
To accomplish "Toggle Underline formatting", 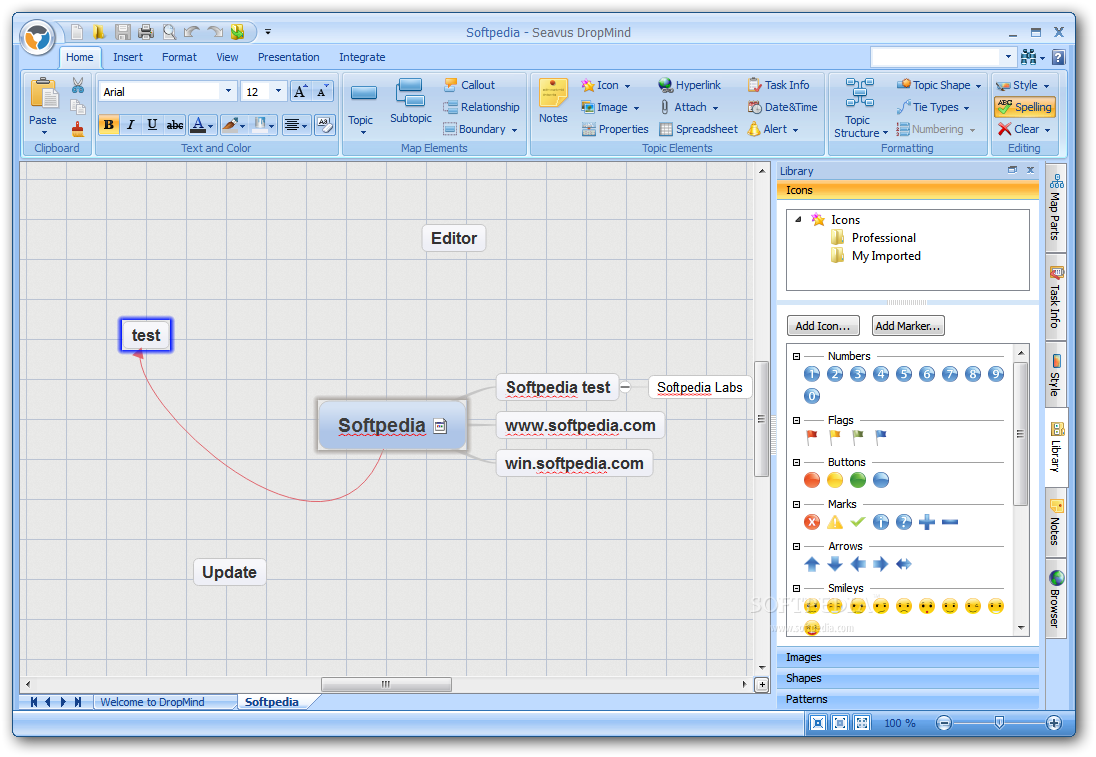I will pos(152,124).
